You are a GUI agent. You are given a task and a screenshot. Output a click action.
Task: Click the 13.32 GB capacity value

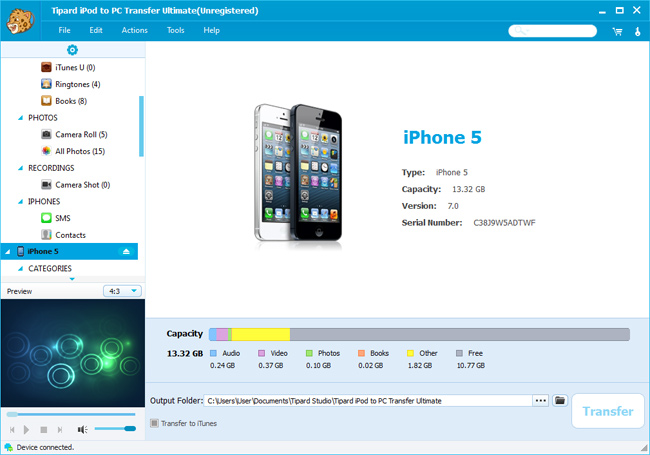click(x=468, y=189)
